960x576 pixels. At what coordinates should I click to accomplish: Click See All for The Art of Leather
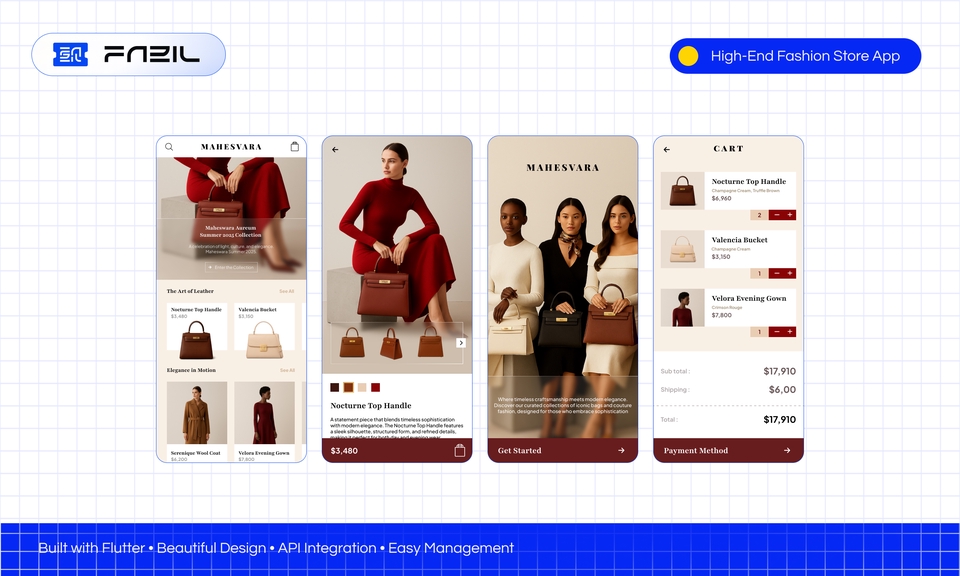coord(287,291)
